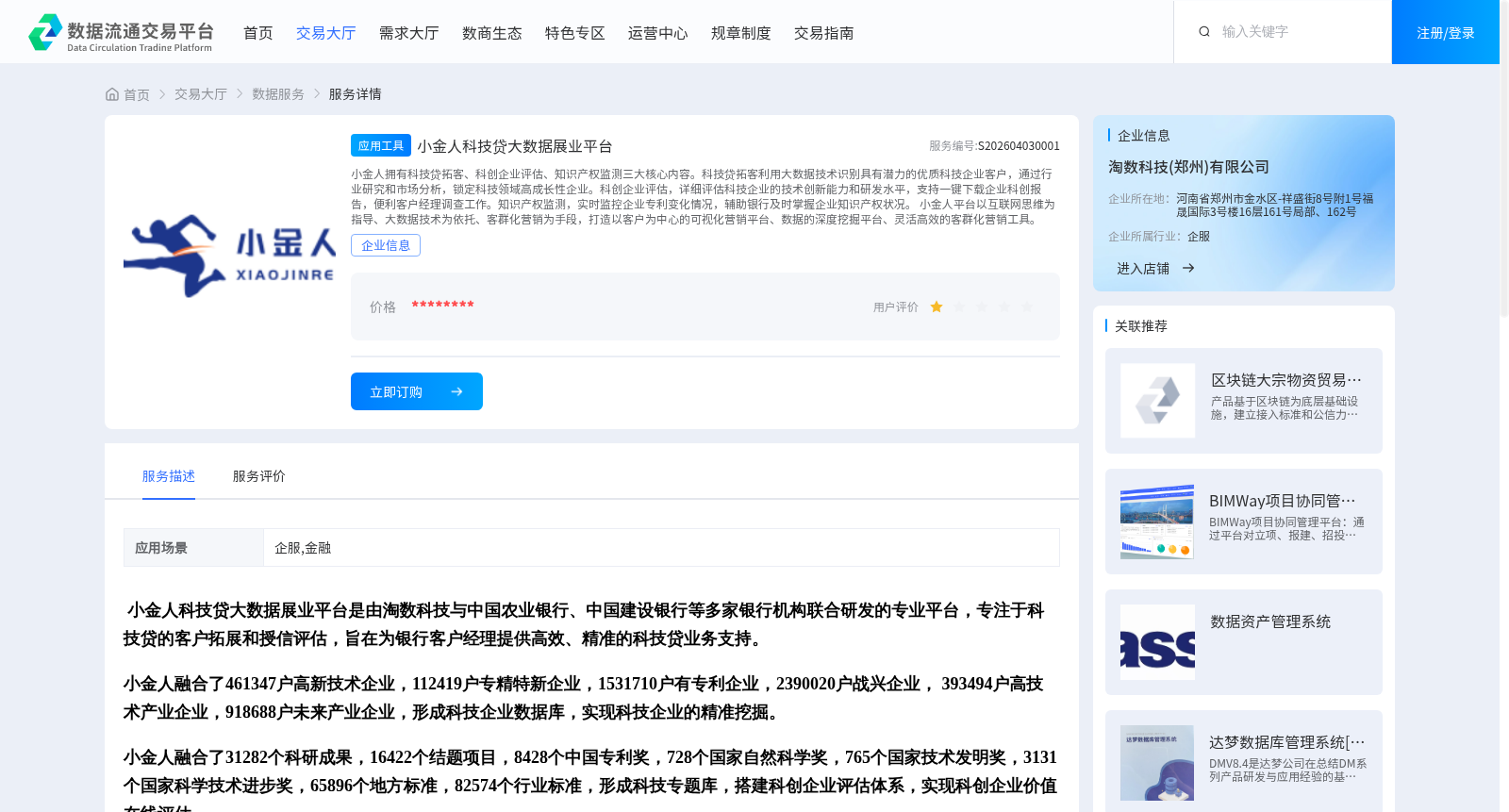Open BIMWay项目协同管 recommendation title
Screen dimensions: 1509x812
[1283, 501]
